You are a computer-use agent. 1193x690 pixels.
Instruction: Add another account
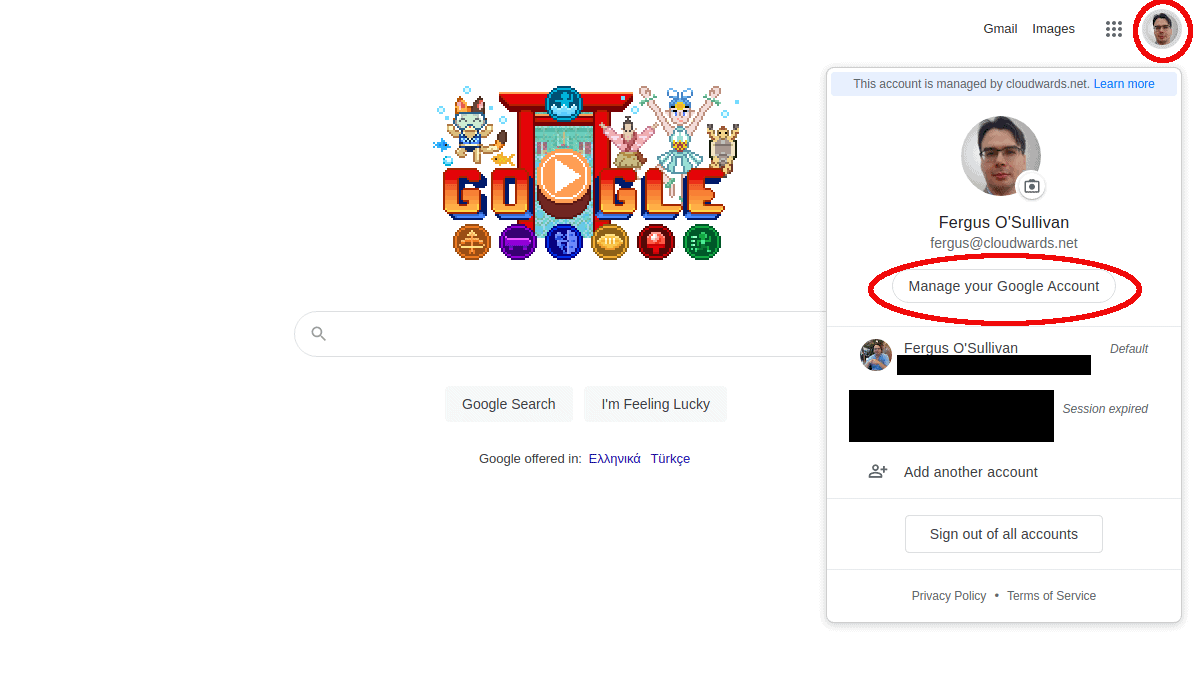tap(1004, 472)
